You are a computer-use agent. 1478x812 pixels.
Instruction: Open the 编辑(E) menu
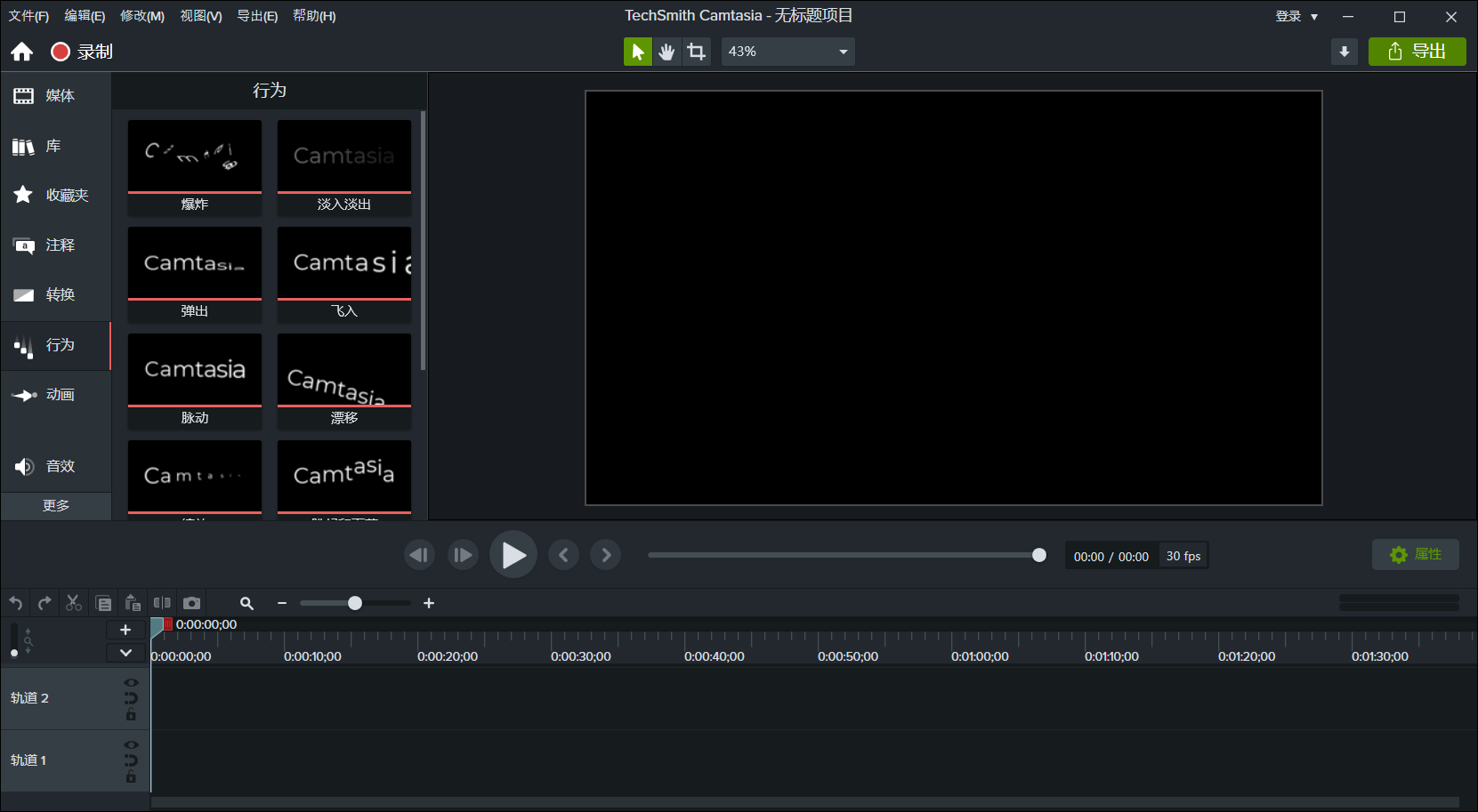pyautogui.click(x=85, y=15)
